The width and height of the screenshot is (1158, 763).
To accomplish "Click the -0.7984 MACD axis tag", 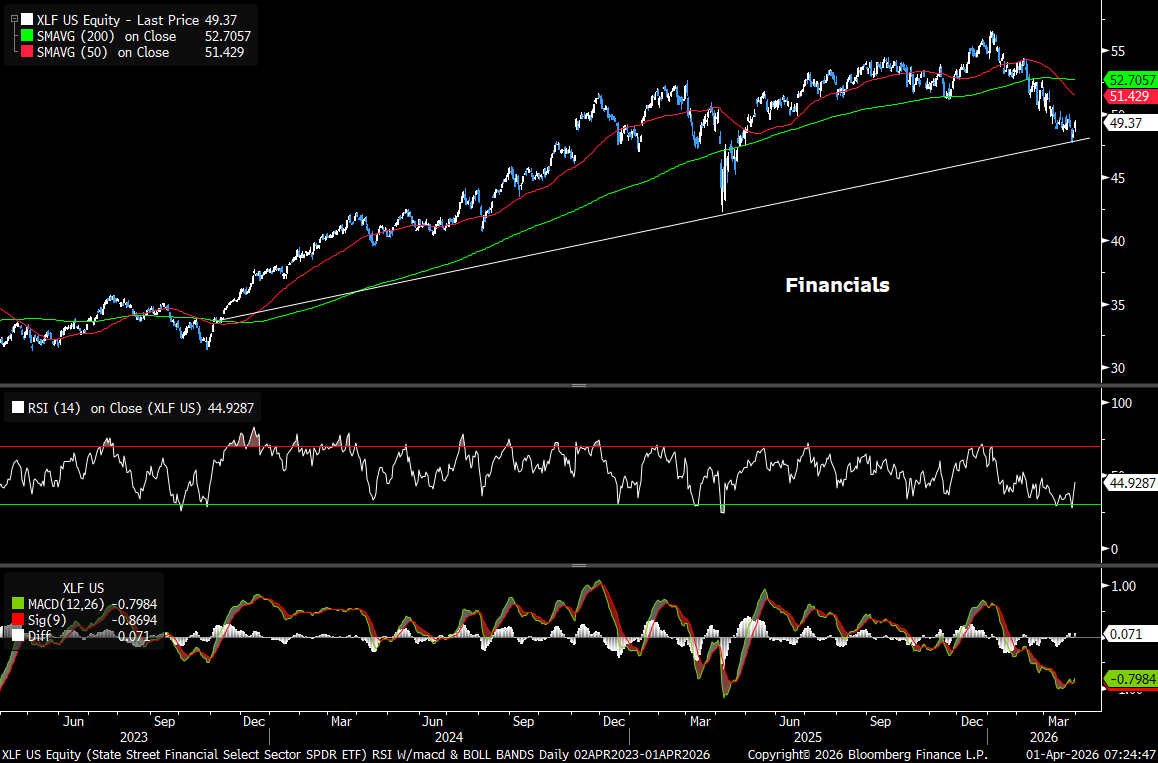I will pos(1130,679).
